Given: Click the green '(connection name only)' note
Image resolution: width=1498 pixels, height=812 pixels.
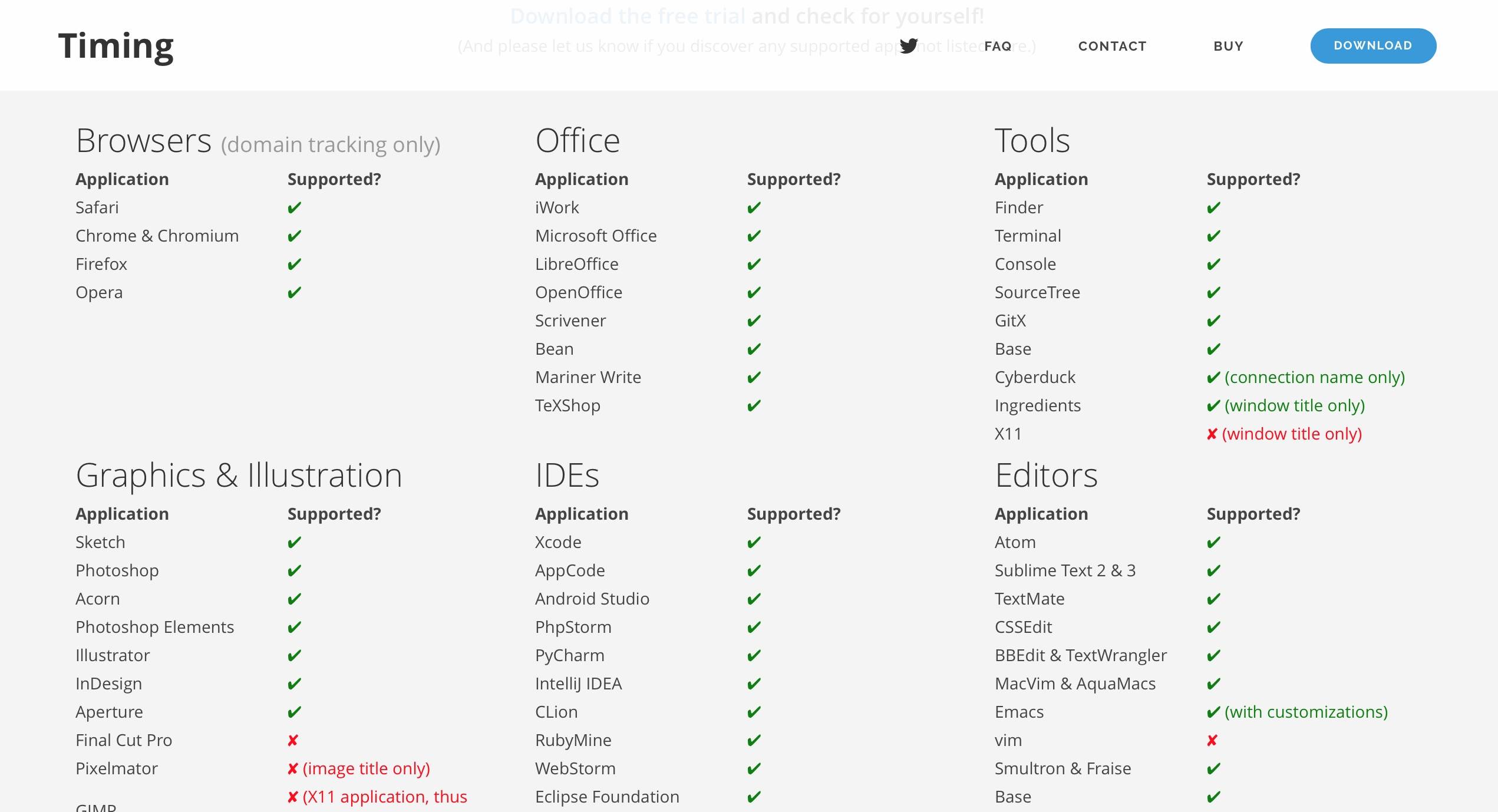Looking at the screenshot, I should coord(1315,377).
